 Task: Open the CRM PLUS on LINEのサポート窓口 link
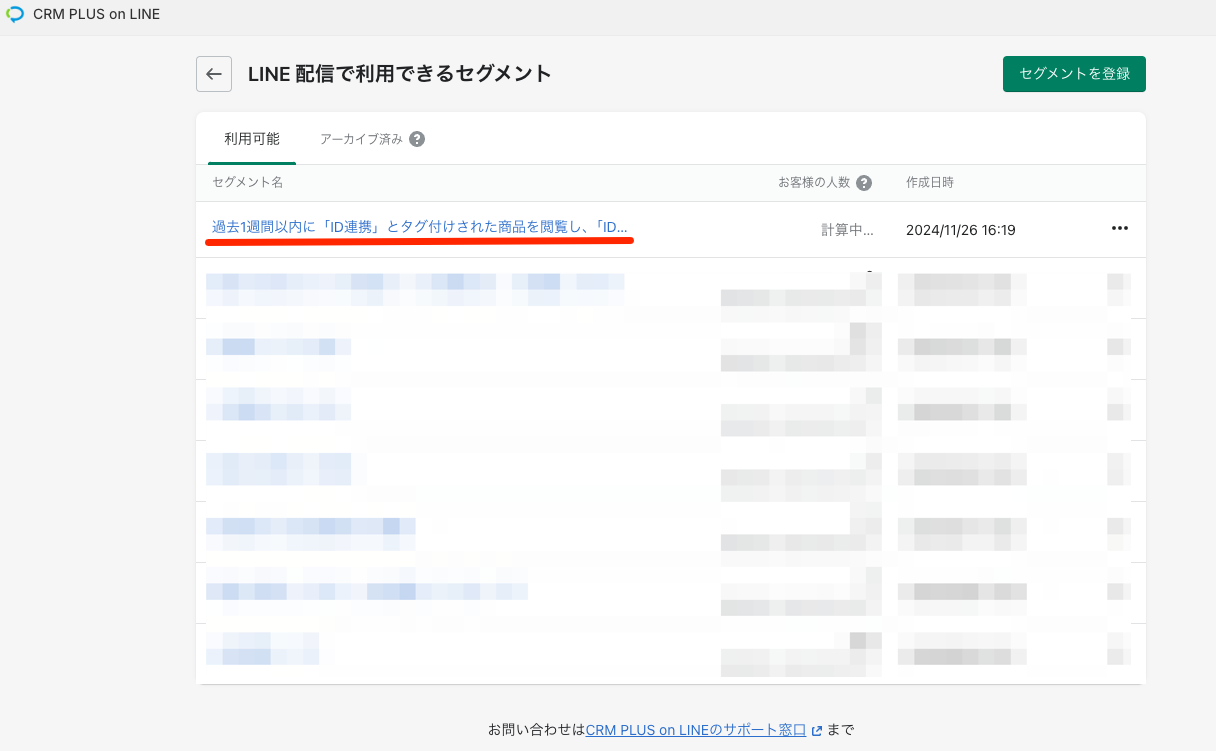tap(696, 730)
